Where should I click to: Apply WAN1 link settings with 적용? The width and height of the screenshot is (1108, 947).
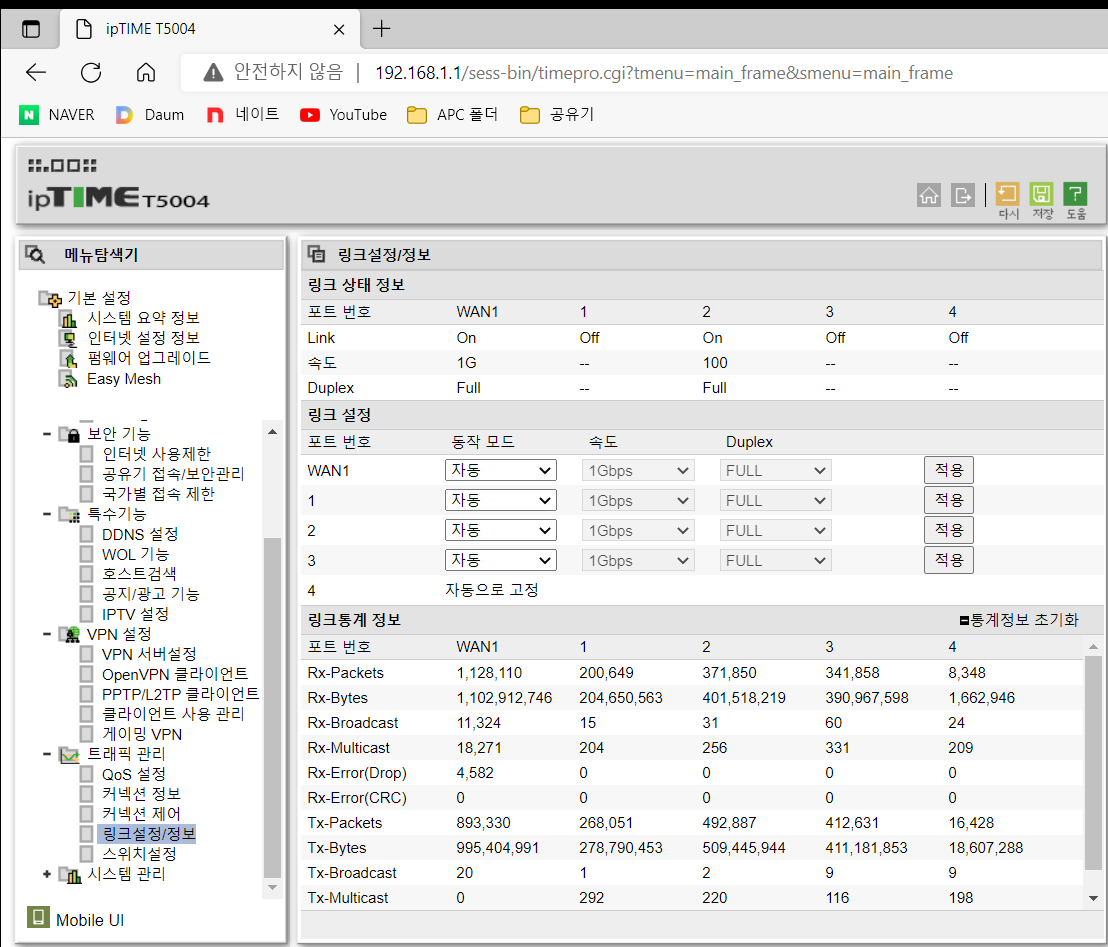coord(948,471)
